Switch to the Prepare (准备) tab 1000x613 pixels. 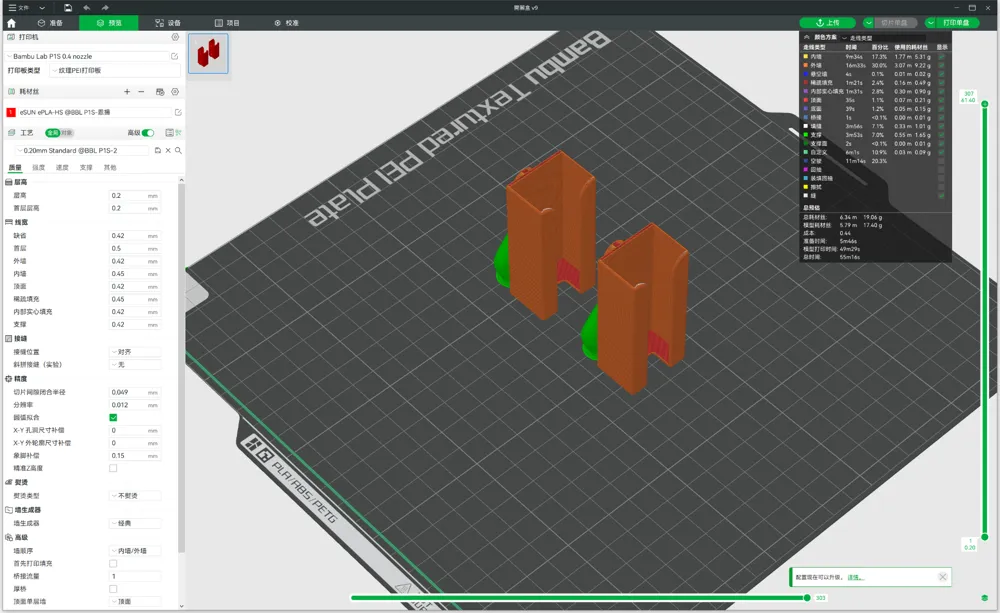click(50, 23)
